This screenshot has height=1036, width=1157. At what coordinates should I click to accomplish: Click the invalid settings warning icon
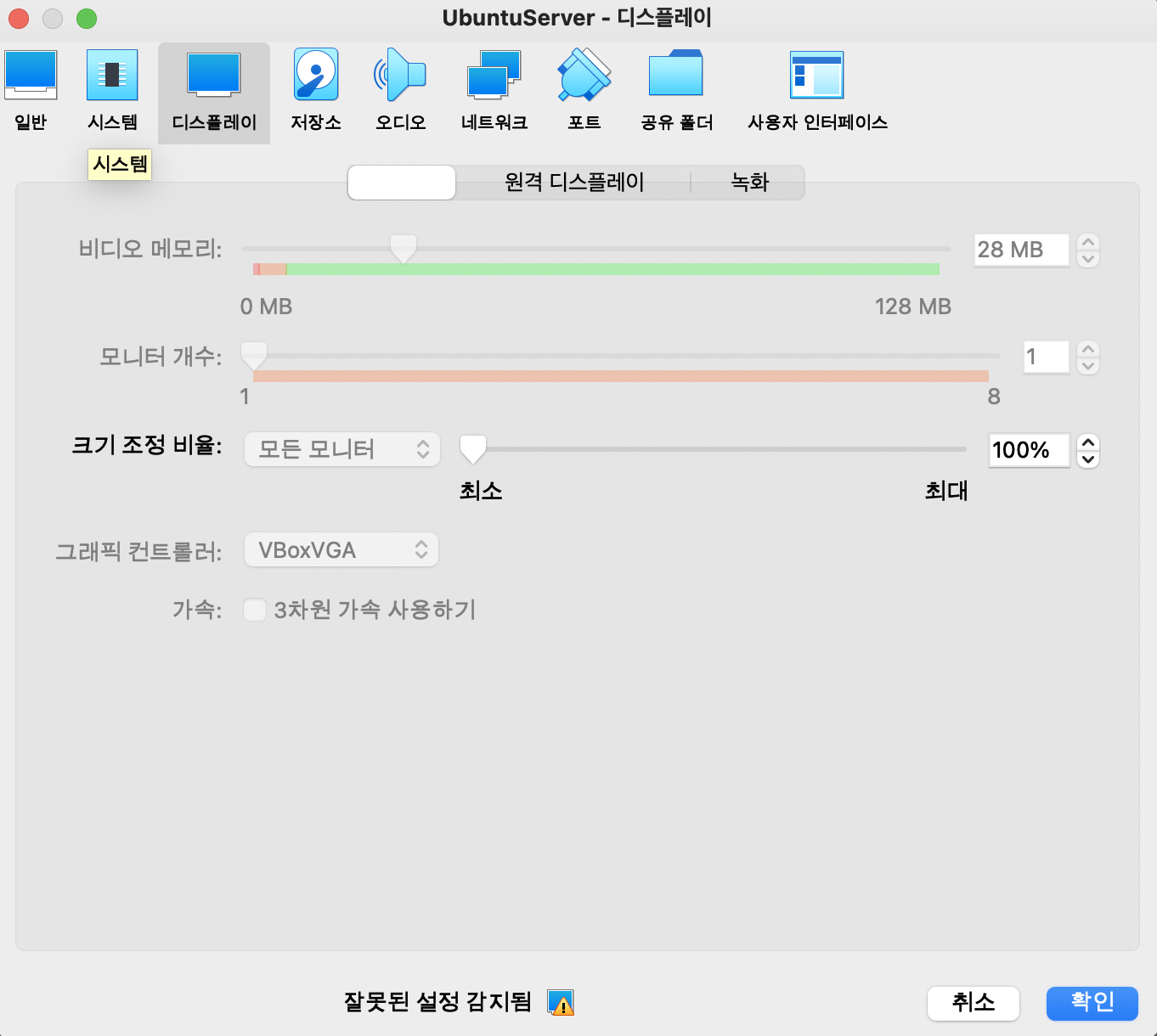pyautogui.click(x=561, y=1003)
